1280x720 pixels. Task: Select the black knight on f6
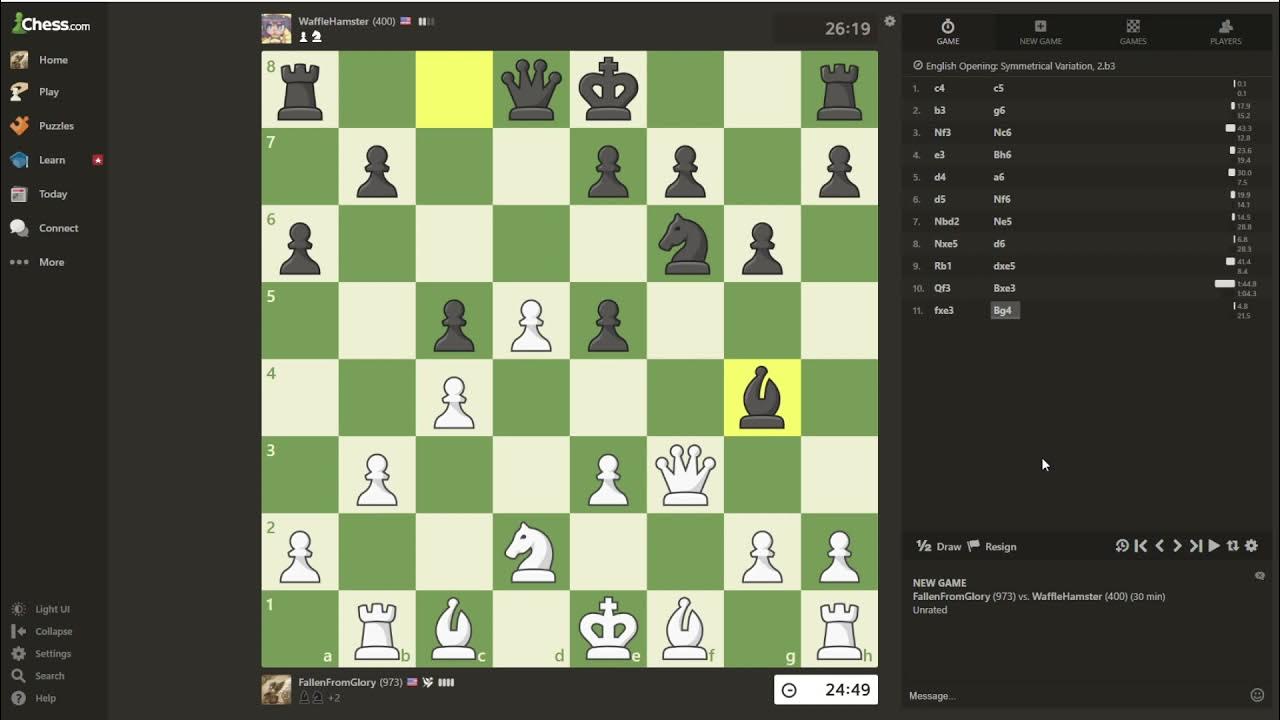tap(685, 244)
